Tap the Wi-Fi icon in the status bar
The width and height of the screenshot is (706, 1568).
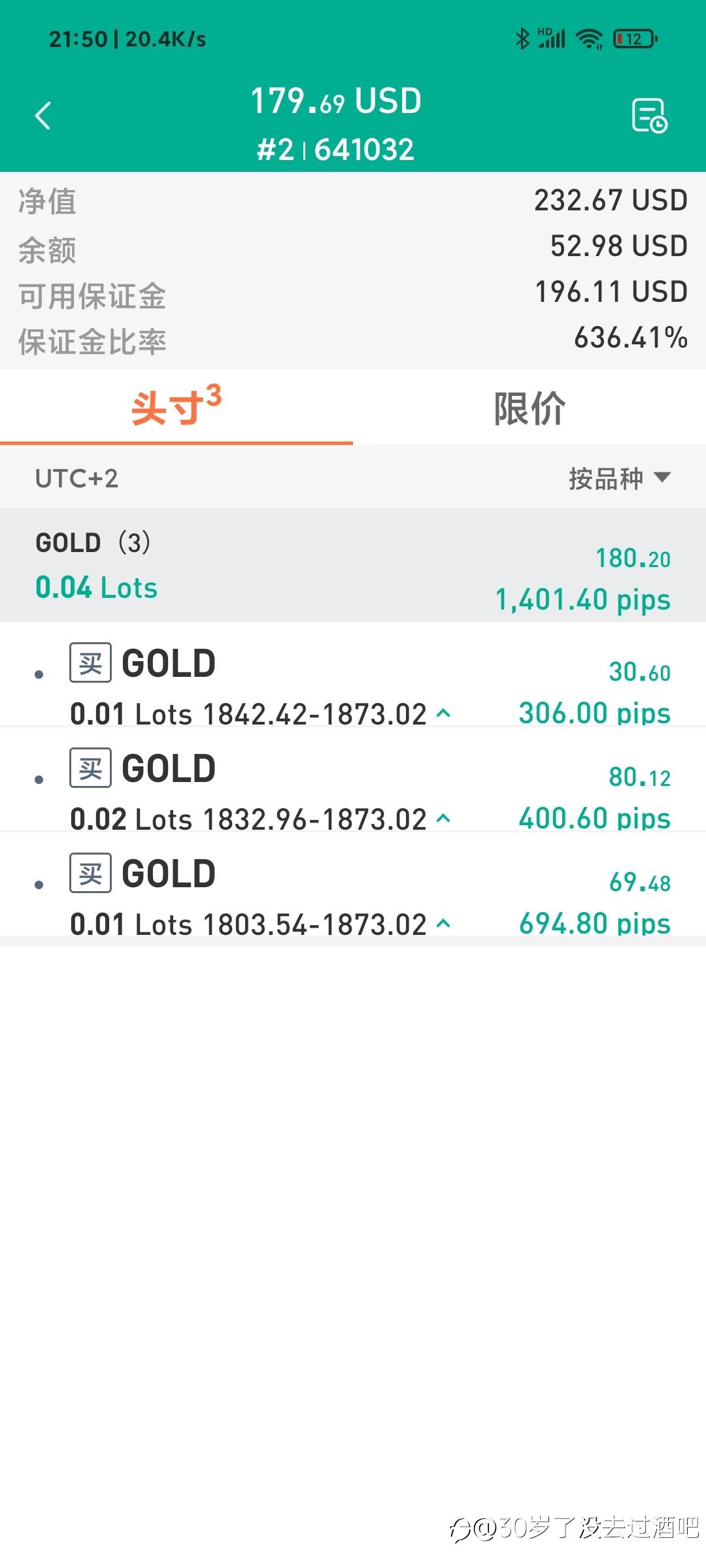[x=589, y=39]
